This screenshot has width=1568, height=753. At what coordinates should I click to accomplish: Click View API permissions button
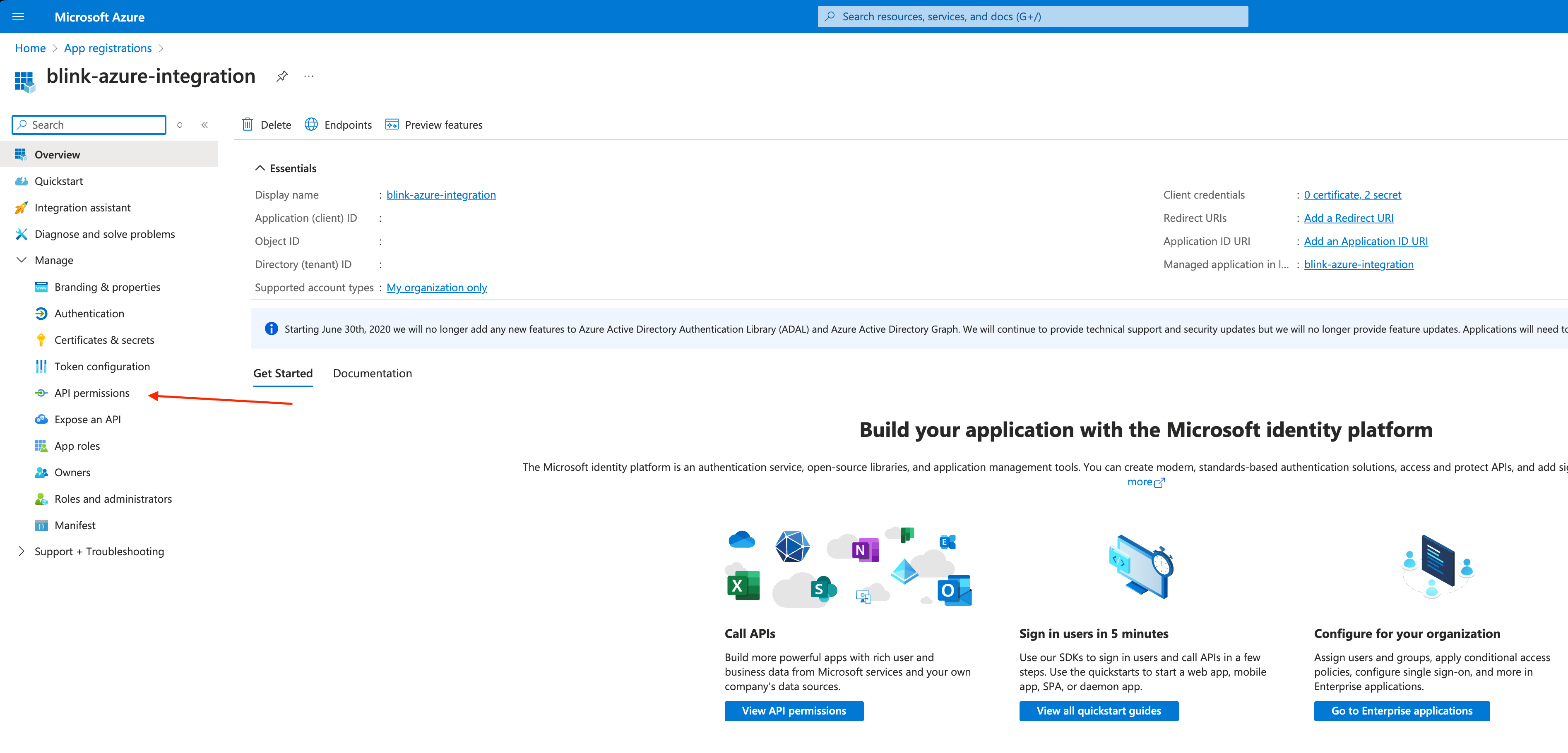pos(793,711)
